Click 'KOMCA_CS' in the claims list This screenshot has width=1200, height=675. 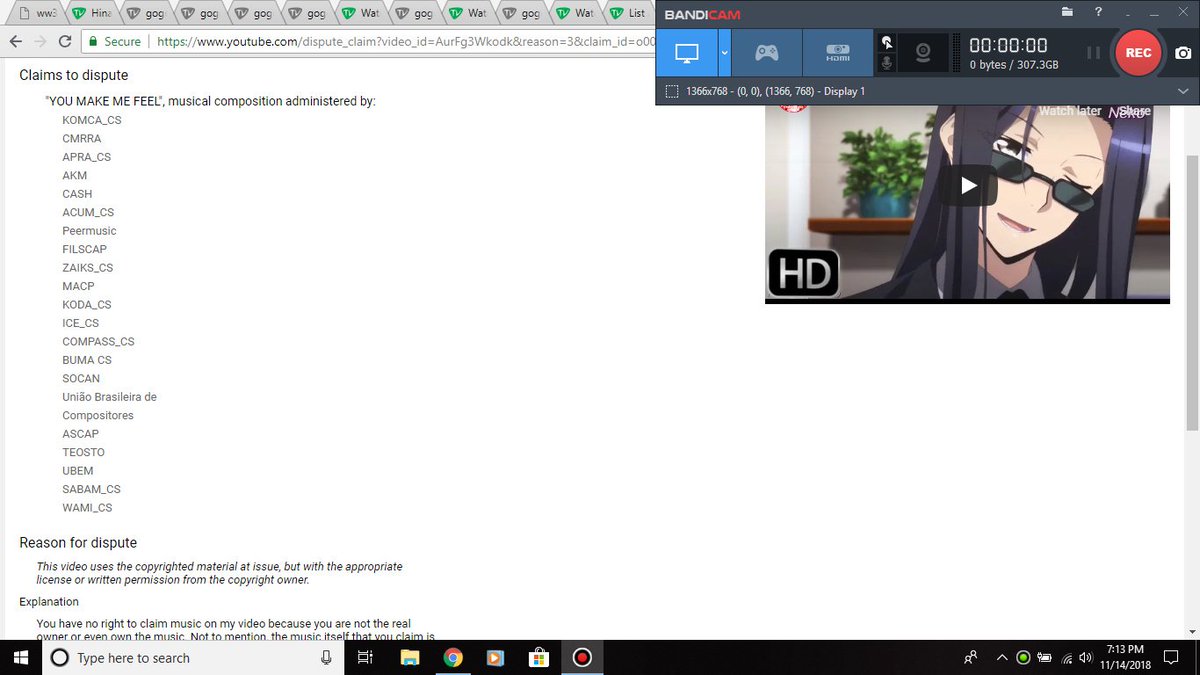click(x=92, y=120)
